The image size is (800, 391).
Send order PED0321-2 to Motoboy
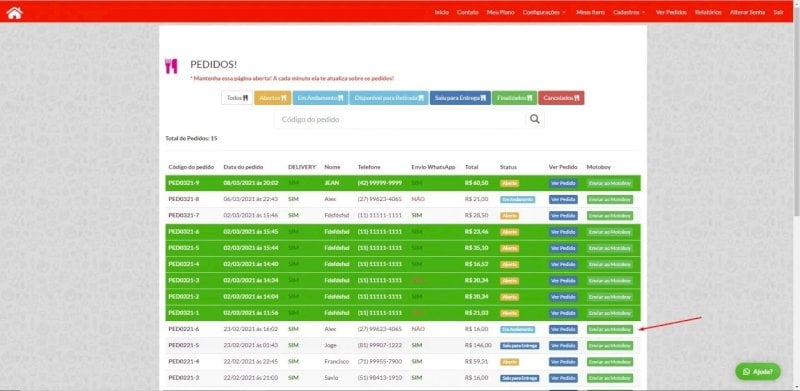point(610,297)
